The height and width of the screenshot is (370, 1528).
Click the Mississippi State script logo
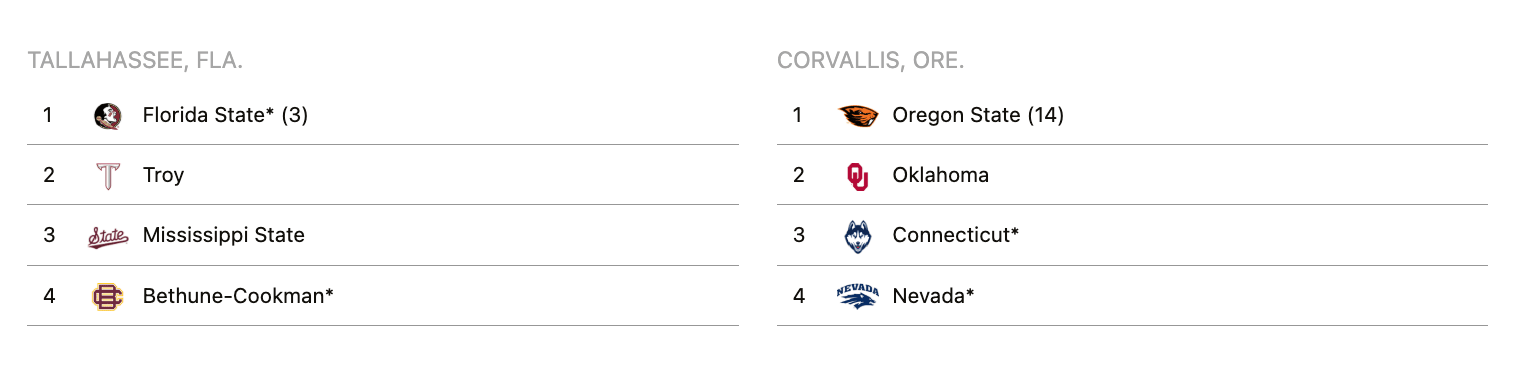click(x=107, y=236)
